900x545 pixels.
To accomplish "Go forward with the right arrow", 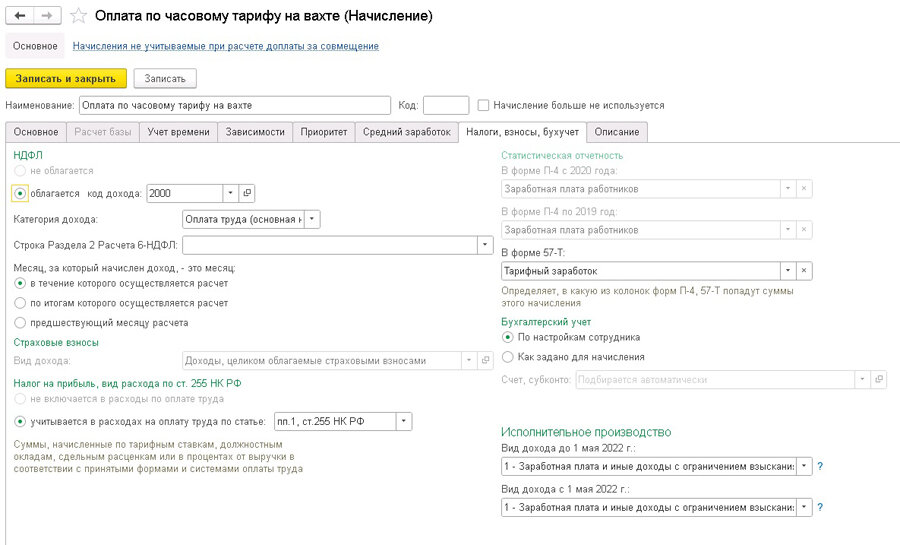I will [x=47, y=15].
